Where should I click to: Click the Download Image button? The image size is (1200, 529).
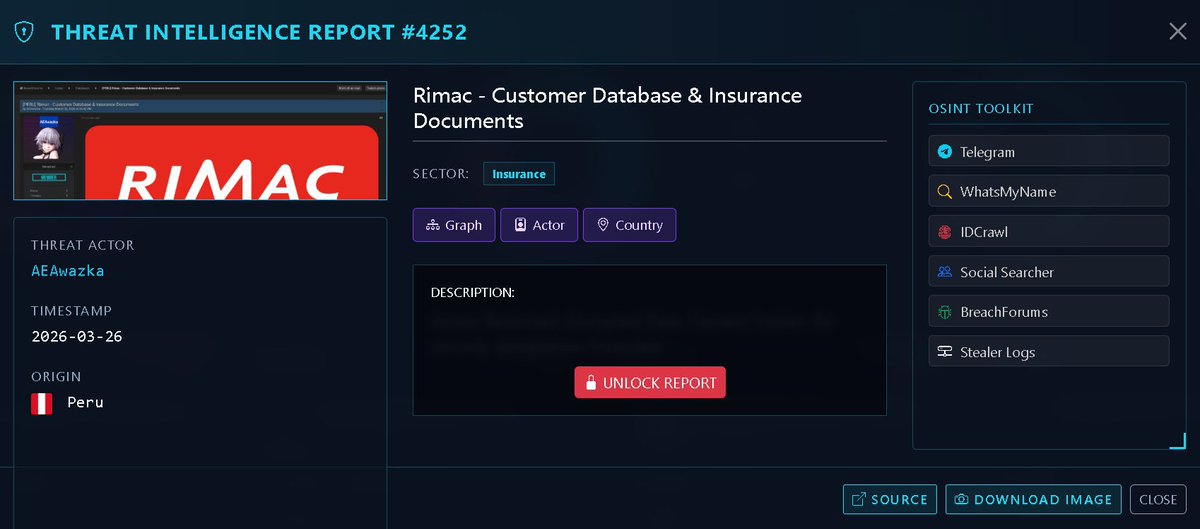click(x=1033, y=499)
